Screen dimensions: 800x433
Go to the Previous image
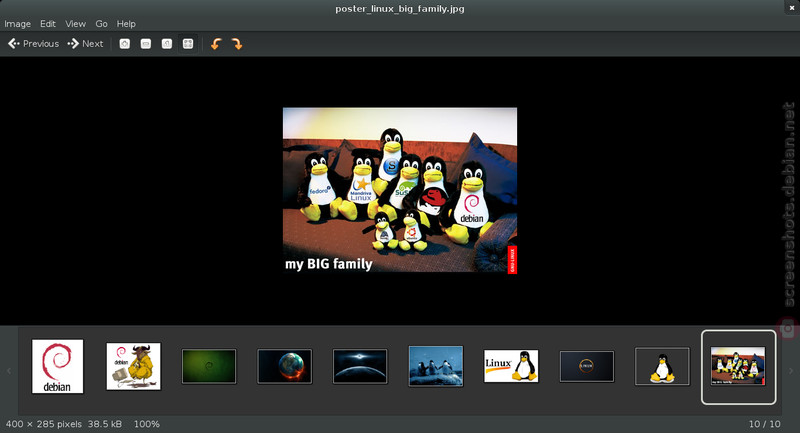tap(34, 44)
